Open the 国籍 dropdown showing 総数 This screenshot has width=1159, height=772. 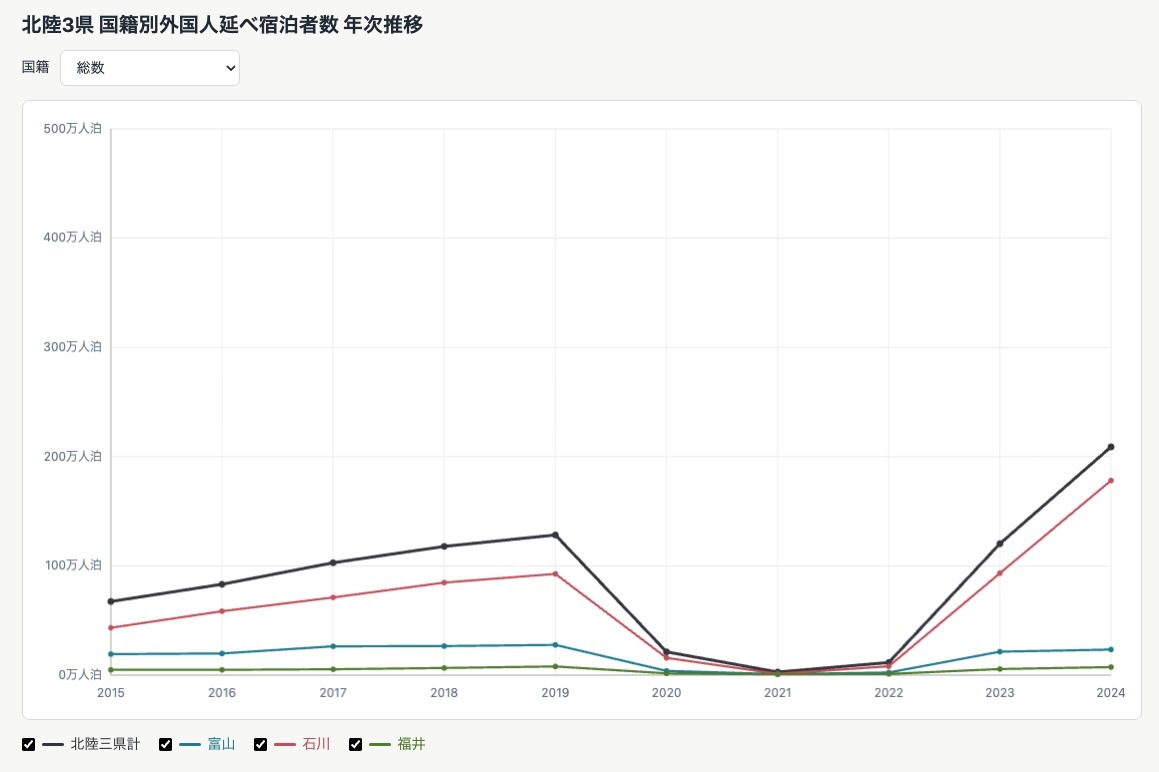click(149, 68)
